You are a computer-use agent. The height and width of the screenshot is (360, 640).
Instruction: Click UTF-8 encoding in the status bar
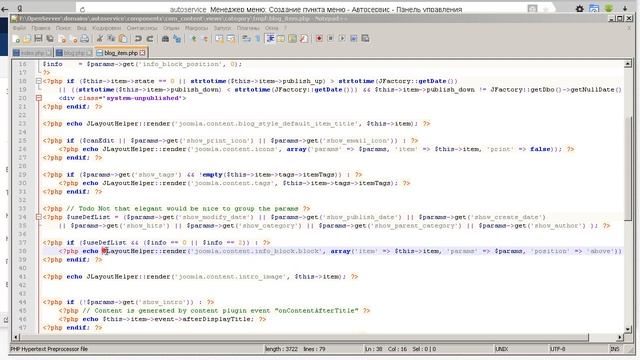pos(558,349)
